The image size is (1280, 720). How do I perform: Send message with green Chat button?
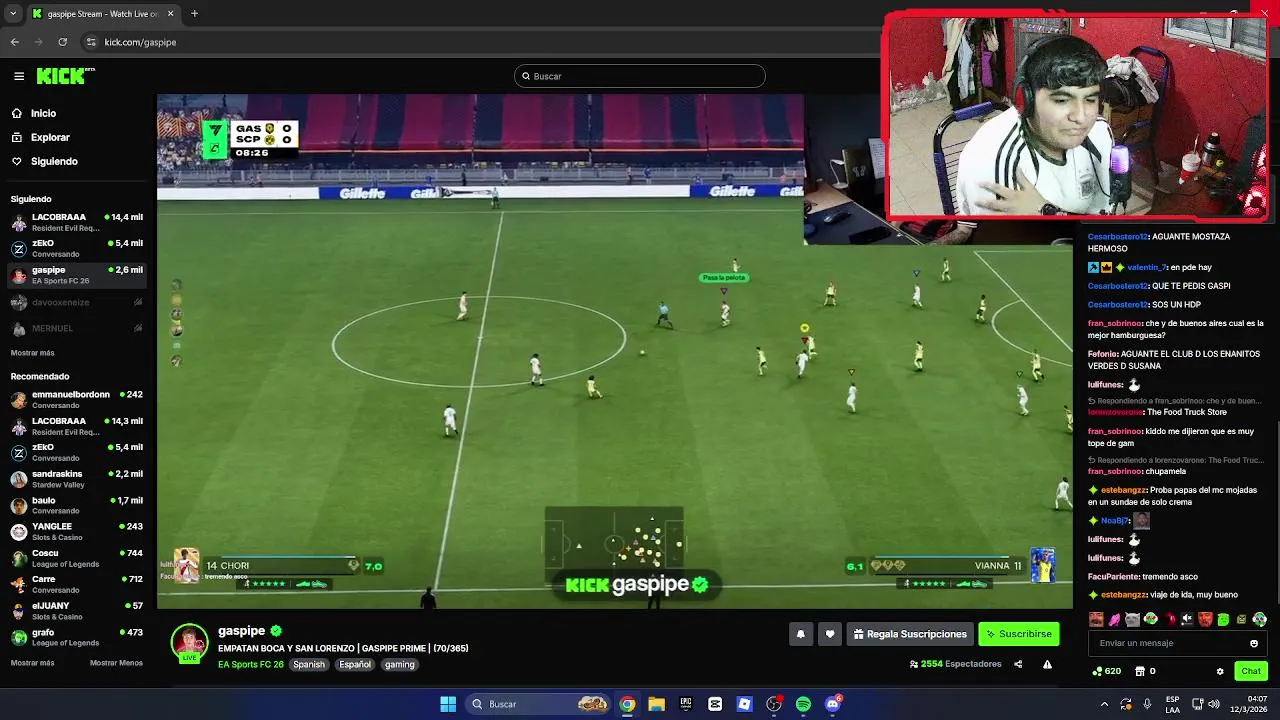pyautogui.click(x=1251, y=671)
